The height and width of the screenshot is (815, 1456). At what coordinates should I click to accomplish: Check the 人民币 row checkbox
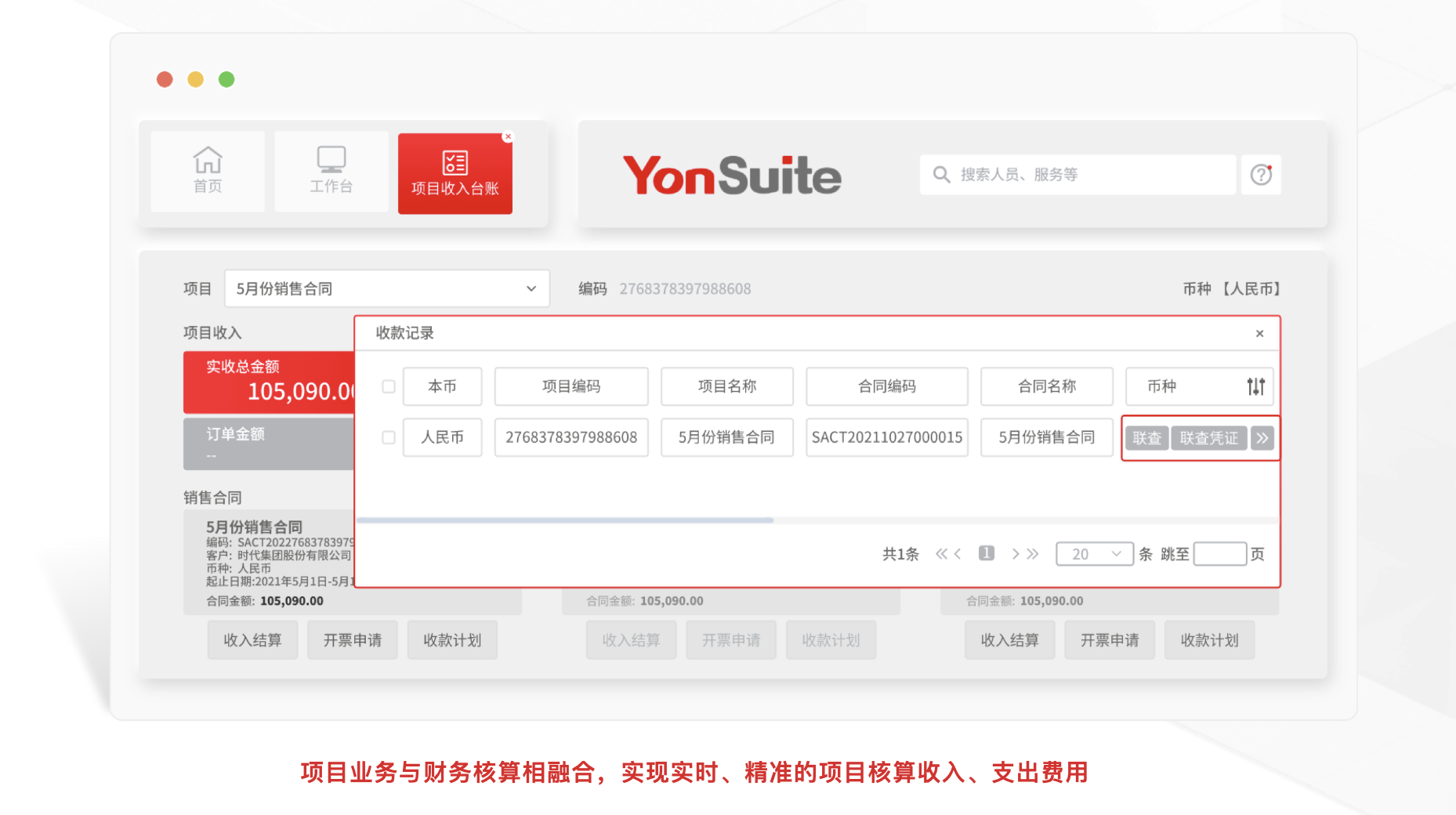(389, 437)
